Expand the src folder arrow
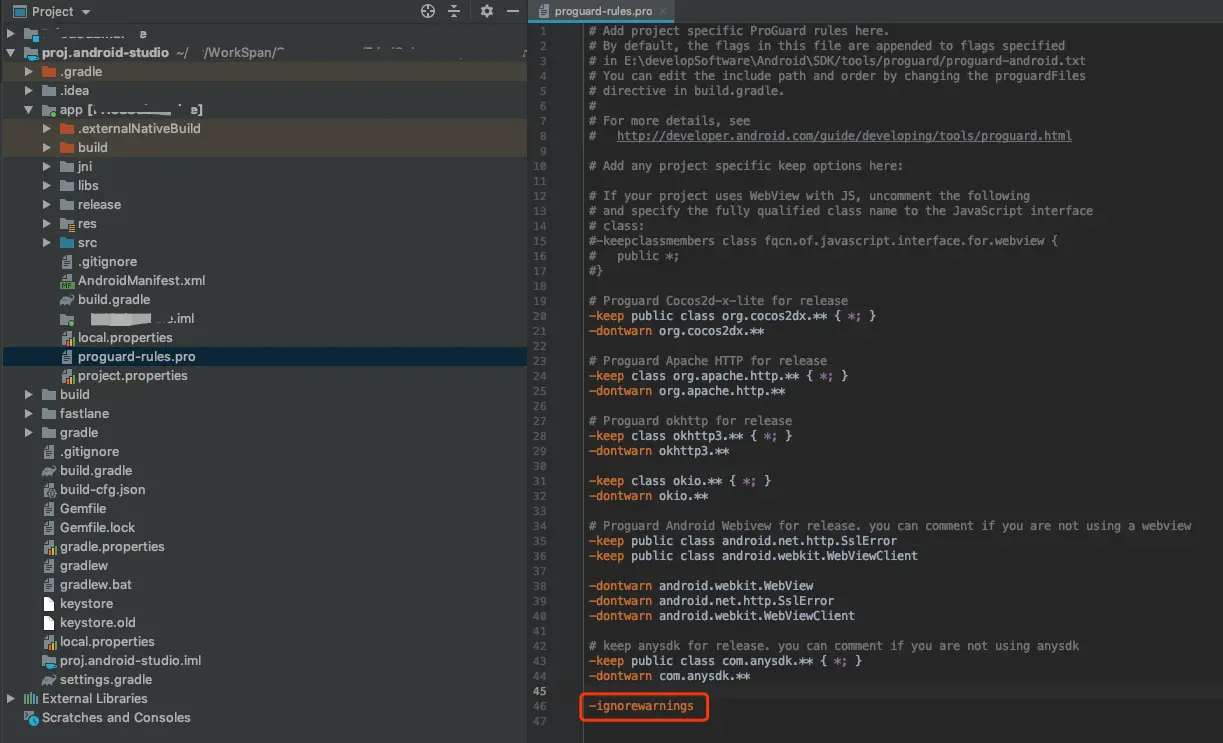Image resolution: width=1223 pixels, height=743 pixels. tap(48, 242)
